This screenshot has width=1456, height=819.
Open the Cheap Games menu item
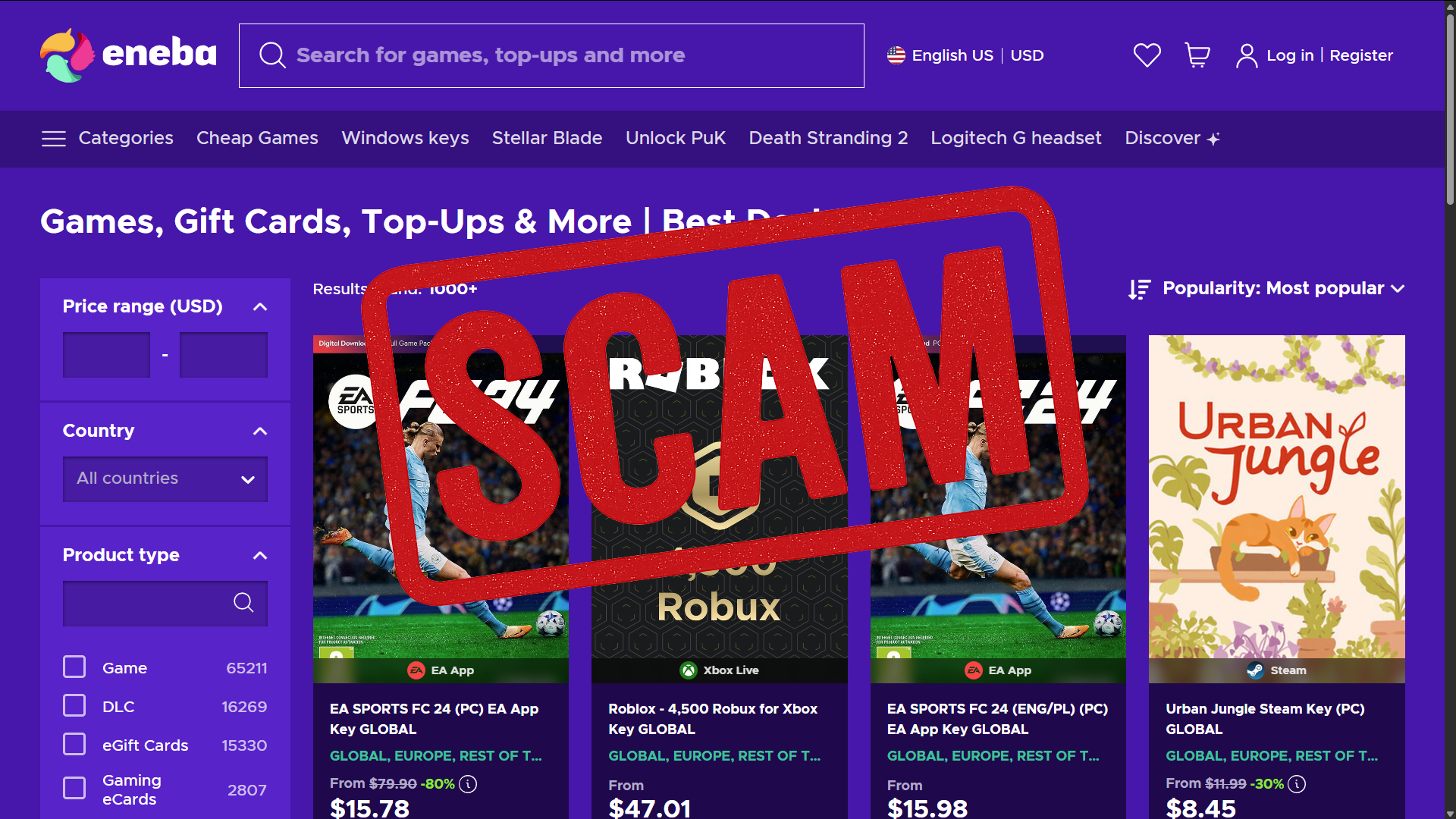click(x=257, y=138)
